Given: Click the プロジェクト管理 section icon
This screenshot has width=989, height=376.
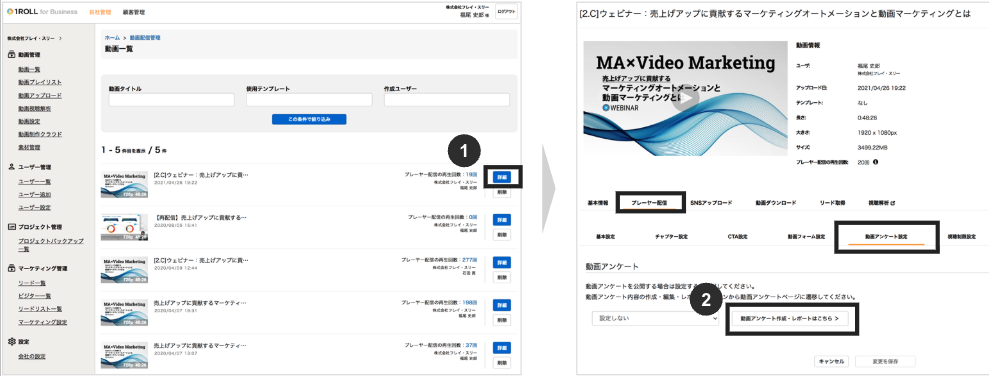Looking at the screenshot, I should 11,227.
